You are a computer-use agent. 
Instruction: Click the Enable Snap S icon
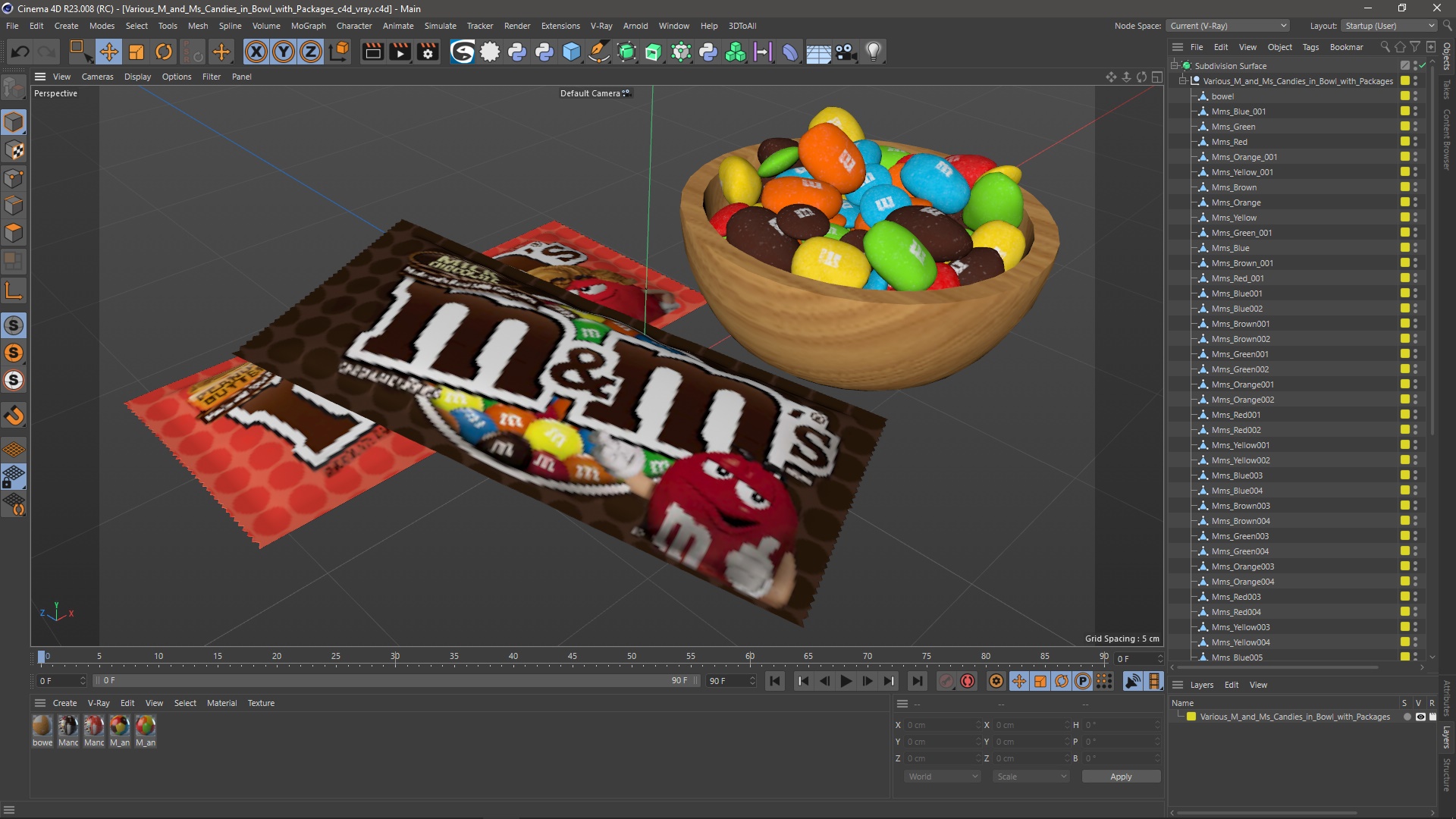pyautogui.click(x=14, y=325)
